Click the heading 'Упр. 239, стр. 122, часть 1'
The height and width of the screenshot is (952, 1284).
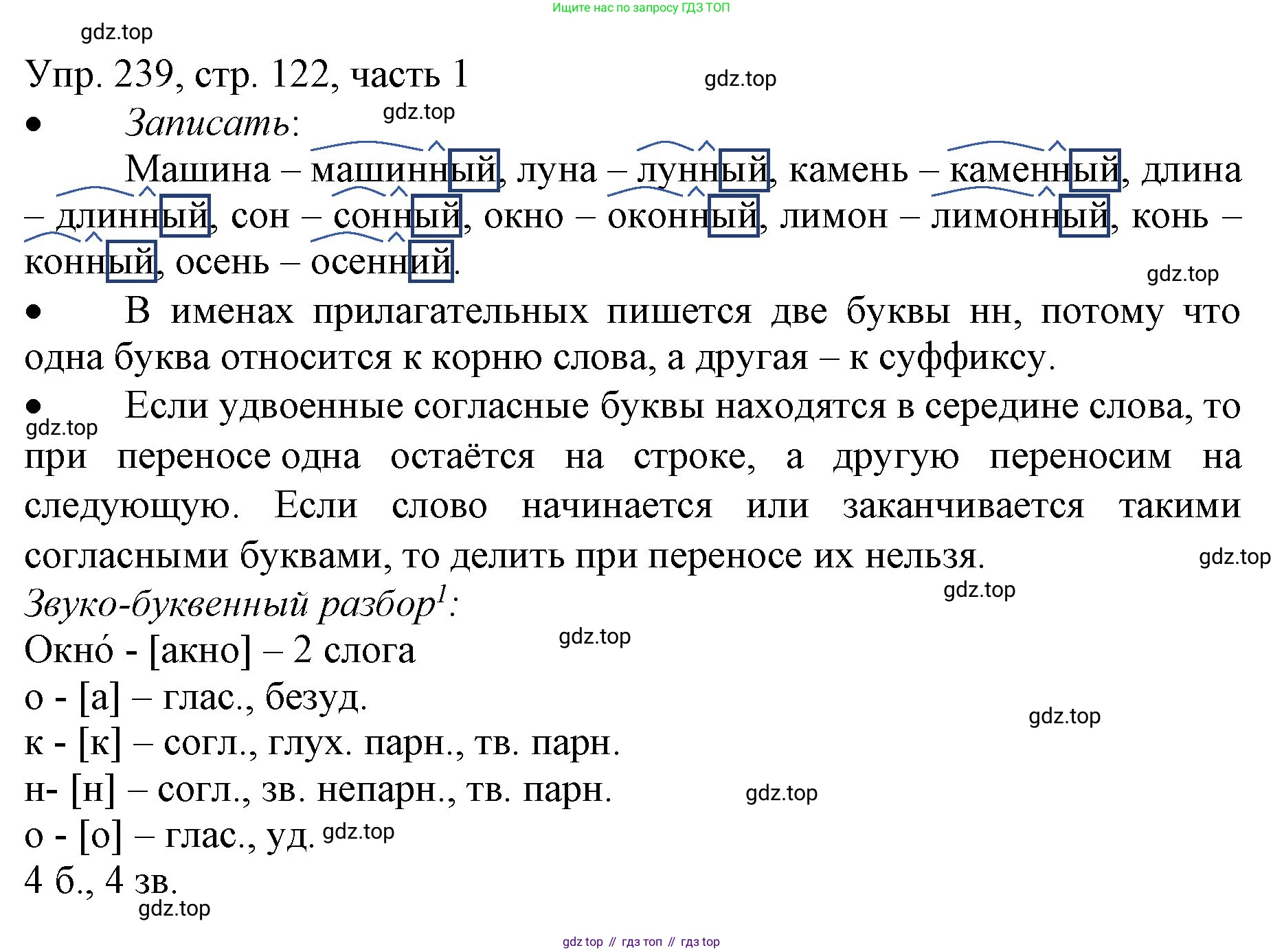pyautogui.click(x=247, y=74)
